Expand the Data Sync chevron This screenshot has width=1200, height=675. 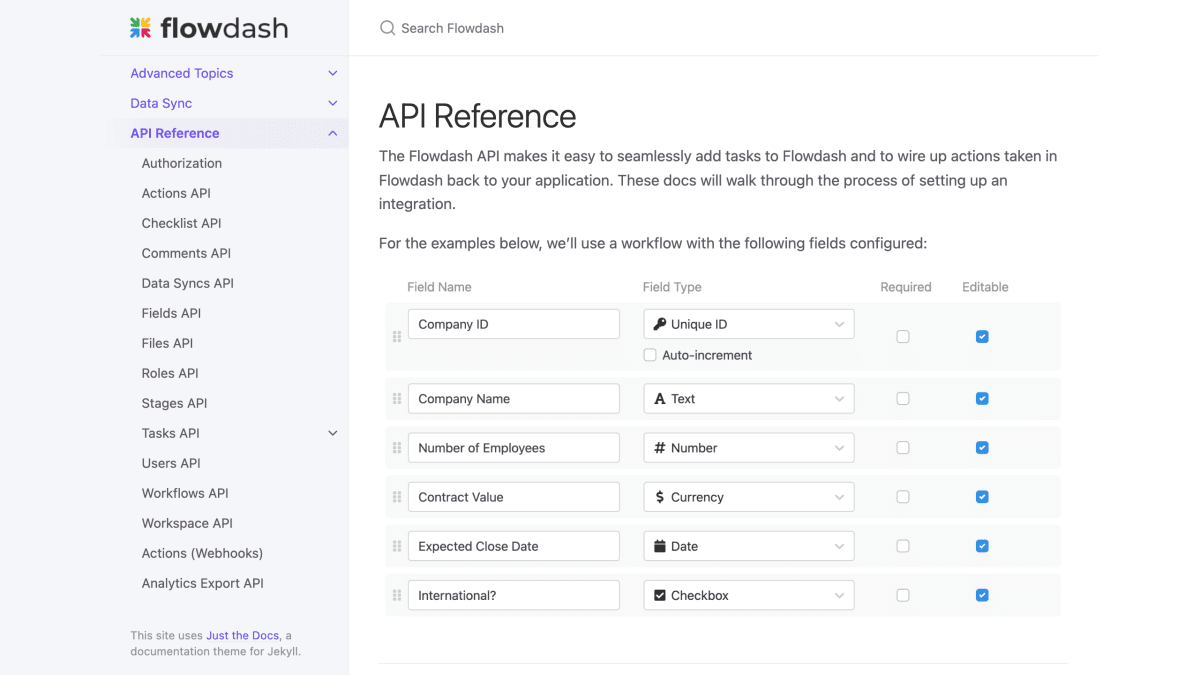(x=333, y=103)
